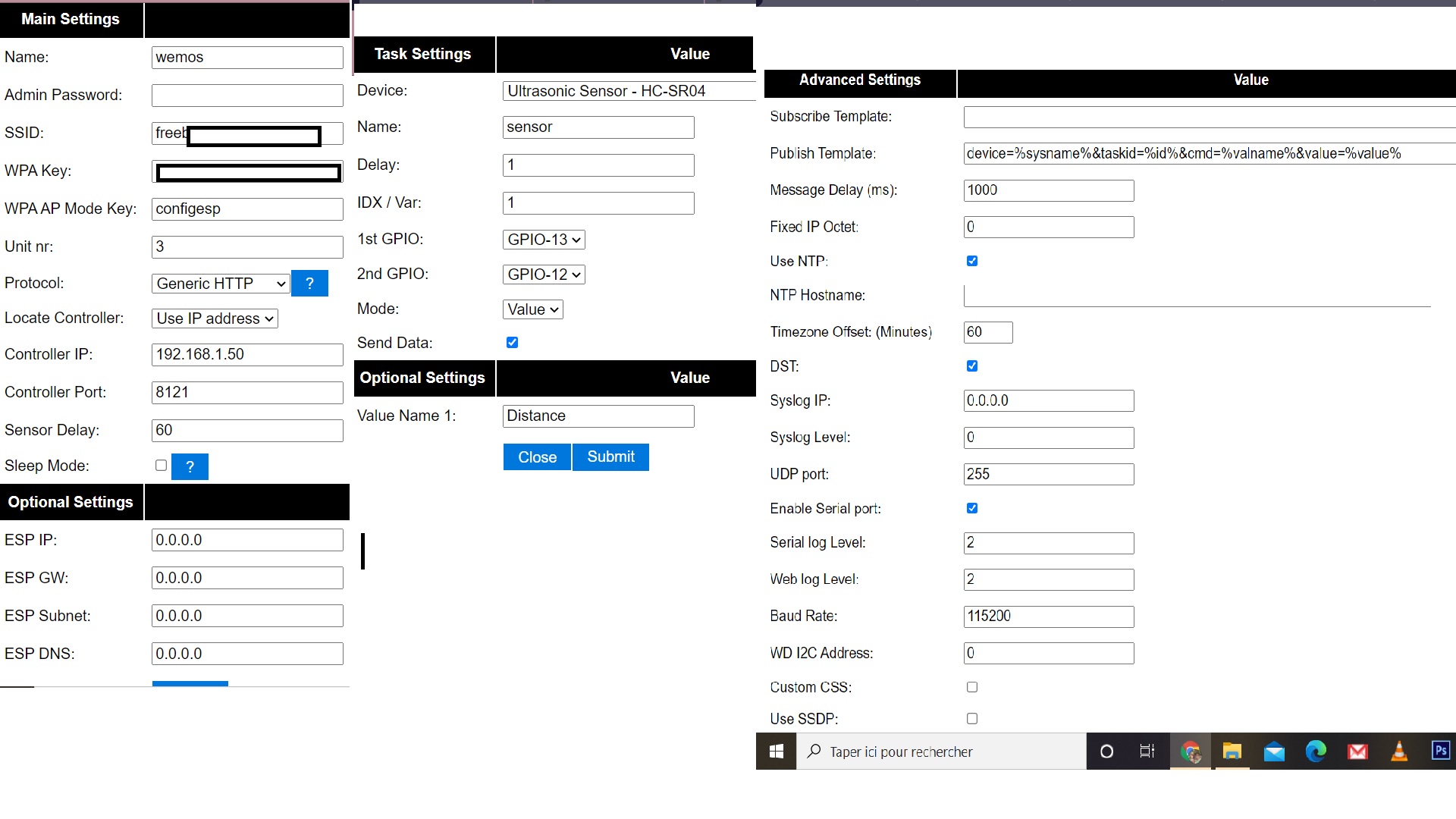Expand Locate Controller dropdown
This screenshot has width=1456, height=819.
pos(215,318)
